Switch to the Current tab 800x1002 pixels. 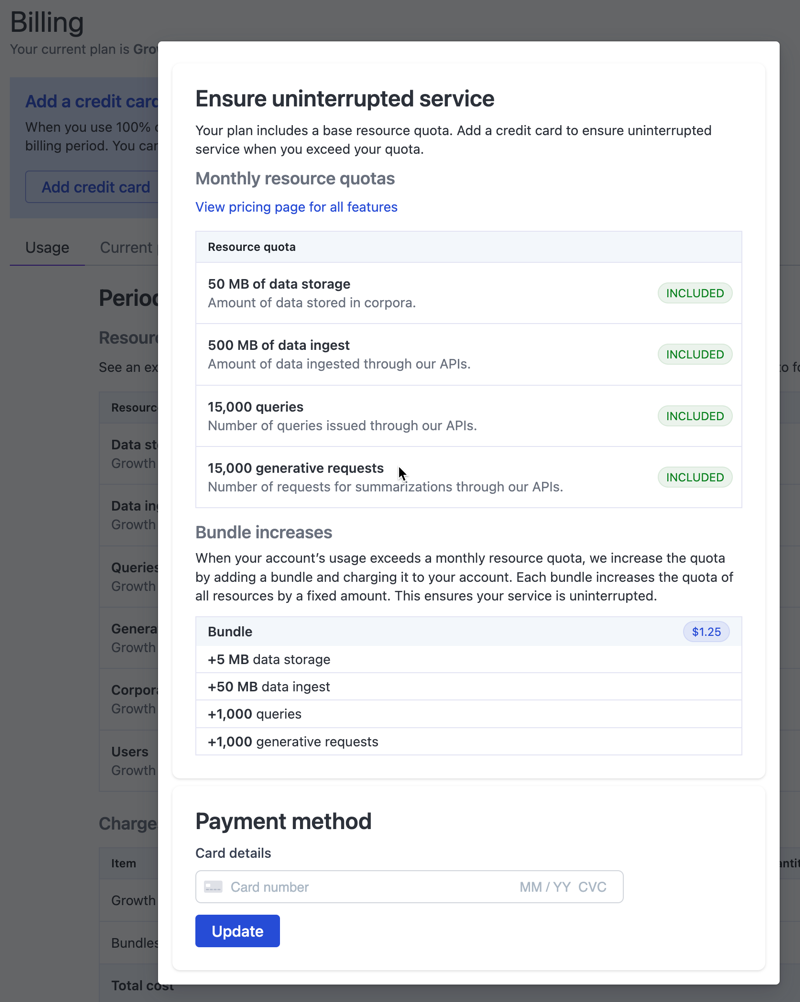128,247
